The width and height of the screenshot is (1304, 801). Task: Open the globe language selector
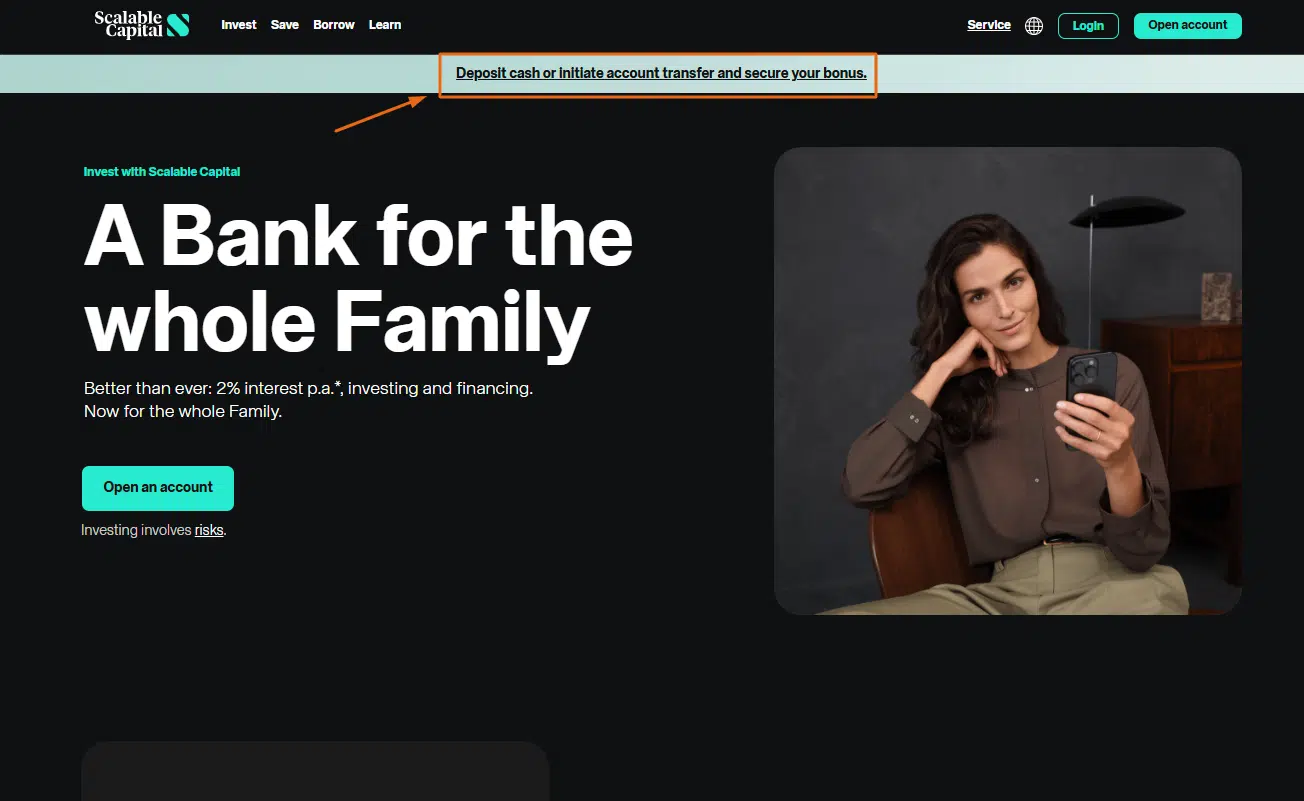pyautogui.click(x=1034, y=26)
